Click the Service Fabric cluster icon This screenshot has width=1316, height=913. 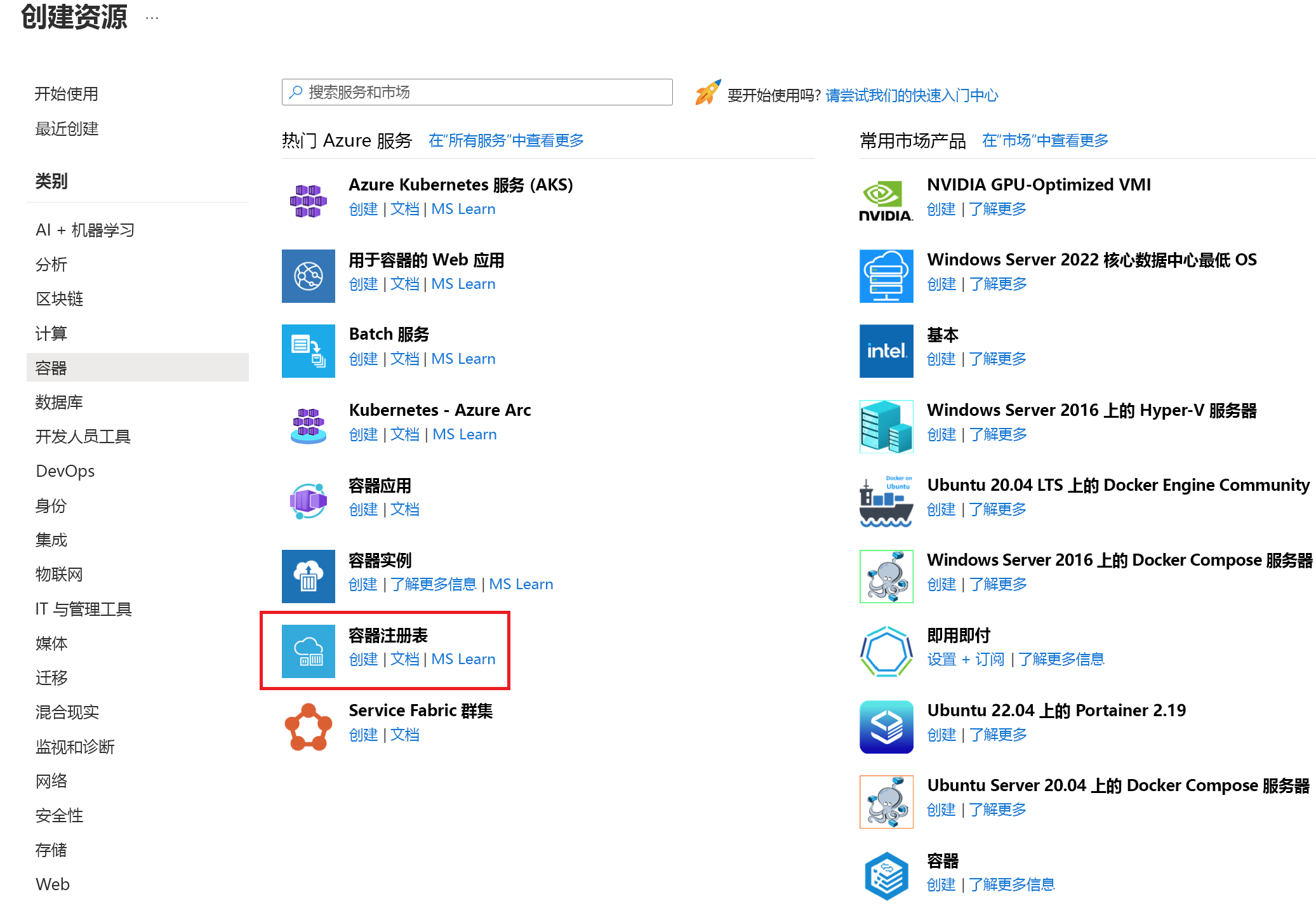pyautogui.click(x=308, y=726)
